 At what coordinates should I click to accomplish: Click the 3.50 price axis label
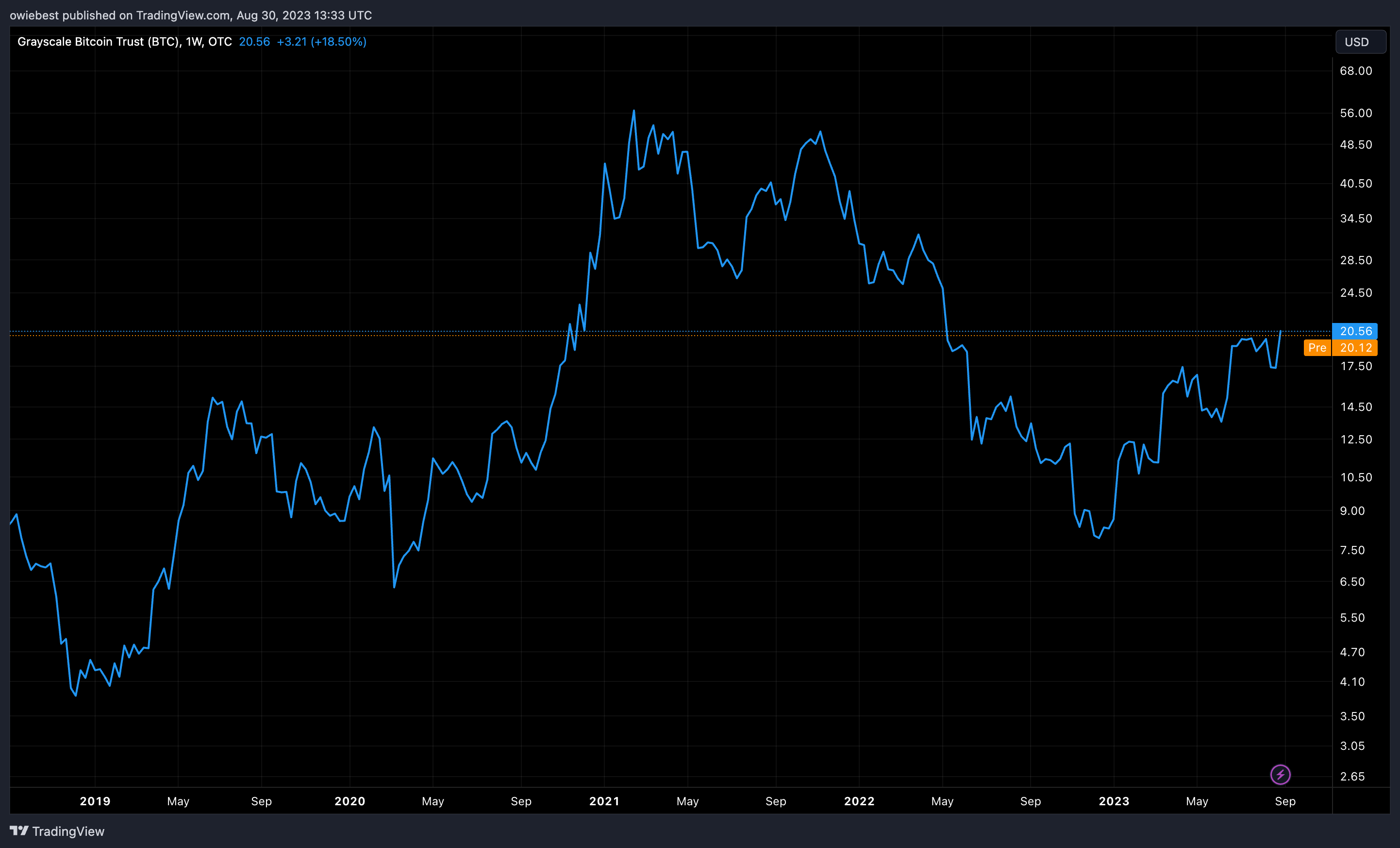click(x=1352, y=716)
